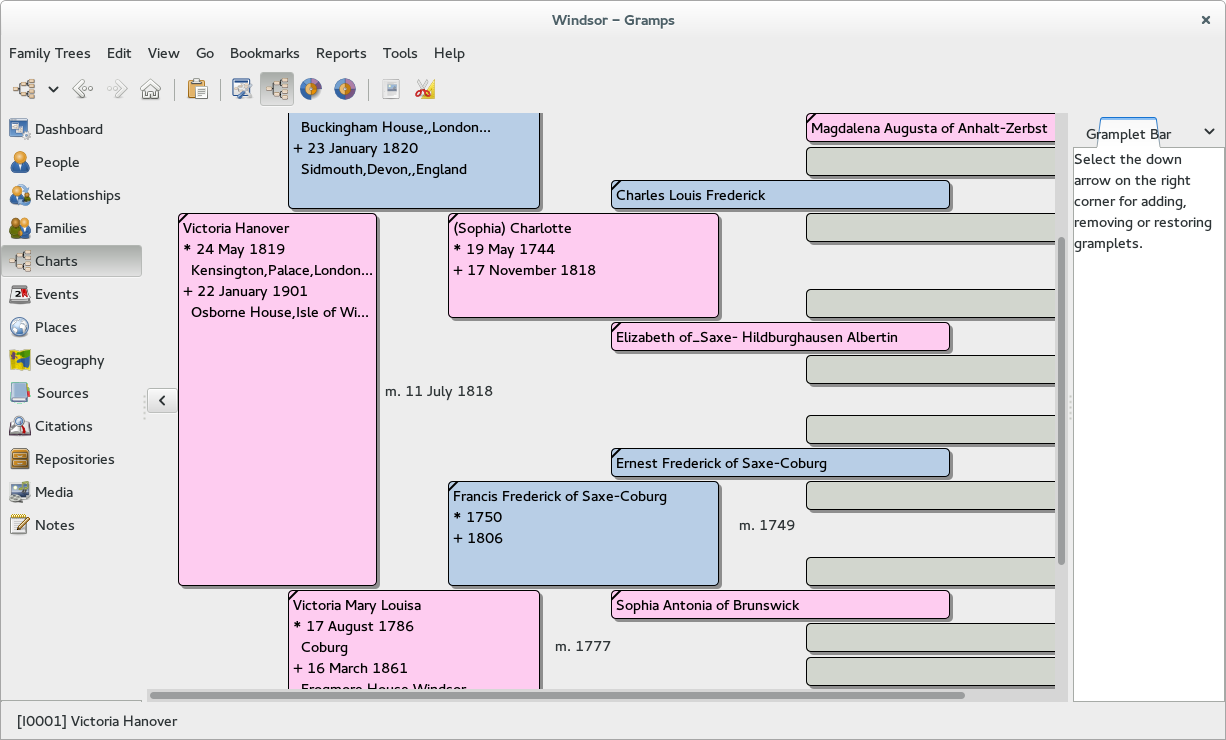Image resolution: width=1226 pixels, height=740 pixels.
Task: Go back to the previous person arrow
Action: [x=84, y=90]
